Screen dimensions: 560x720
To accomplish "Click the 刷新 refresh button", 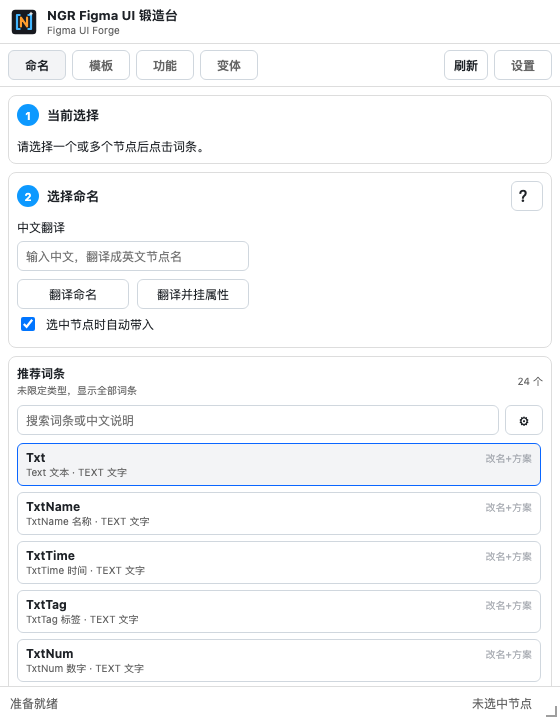I will coord(465,65).
